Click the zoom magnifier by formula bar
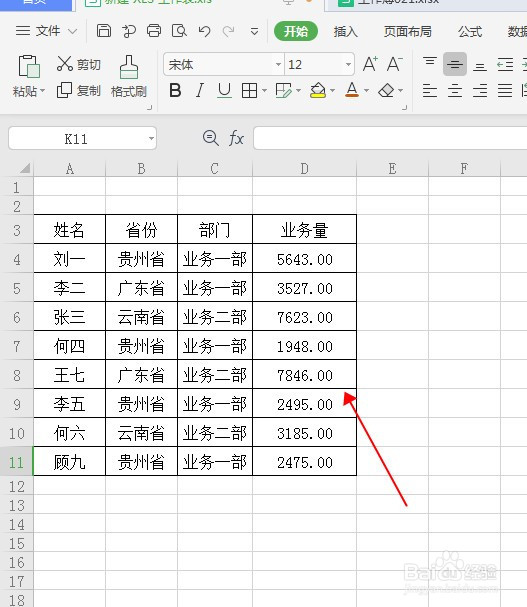The height and width of the screenshot is (607, 527). click(x=211, y=138)
